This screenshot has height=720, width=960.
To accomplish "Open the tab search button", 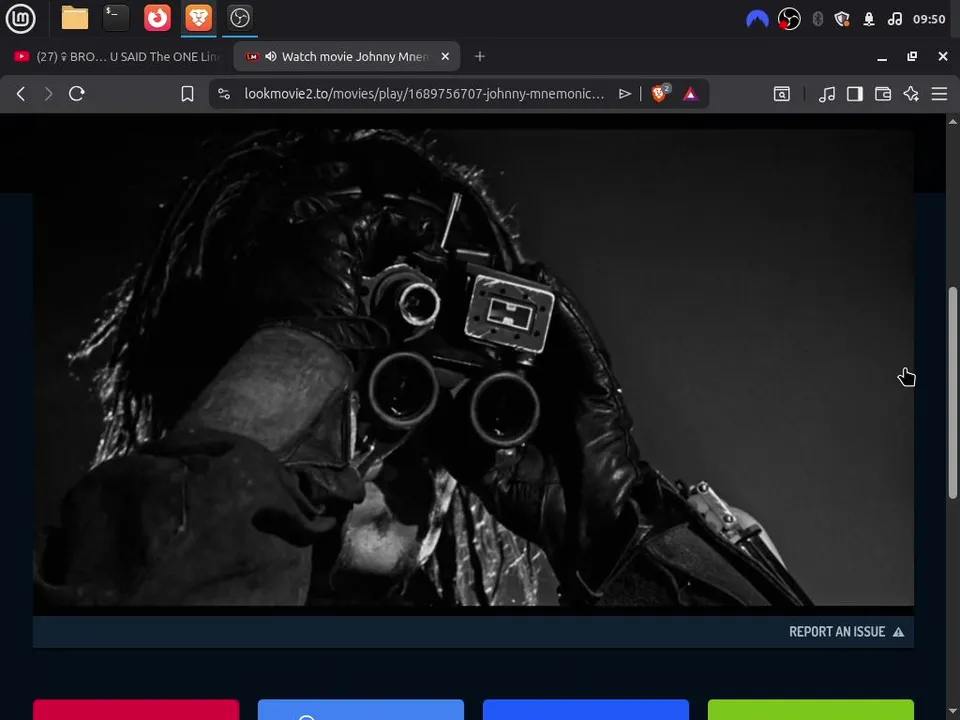I will tap(782, 94).
